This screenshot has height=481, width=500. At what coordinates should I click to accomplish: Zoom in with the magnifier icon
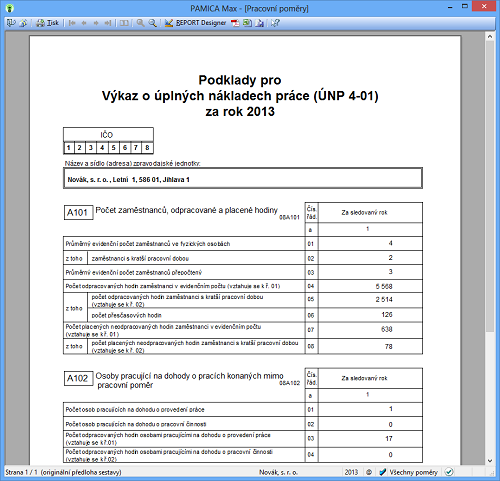140,23
